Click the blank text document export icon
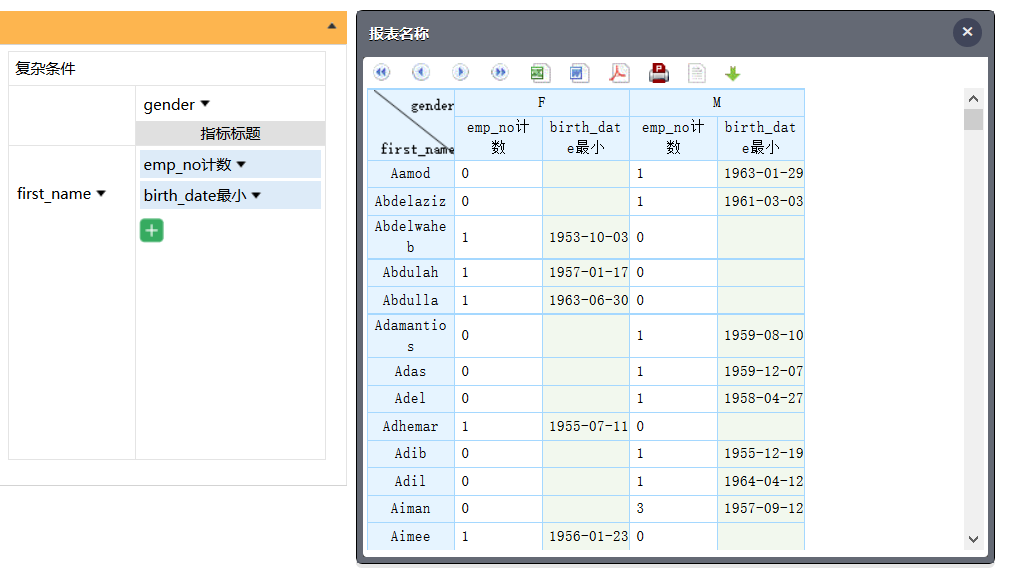Viewport: 1012px width, 580px height. pos(696,73)
